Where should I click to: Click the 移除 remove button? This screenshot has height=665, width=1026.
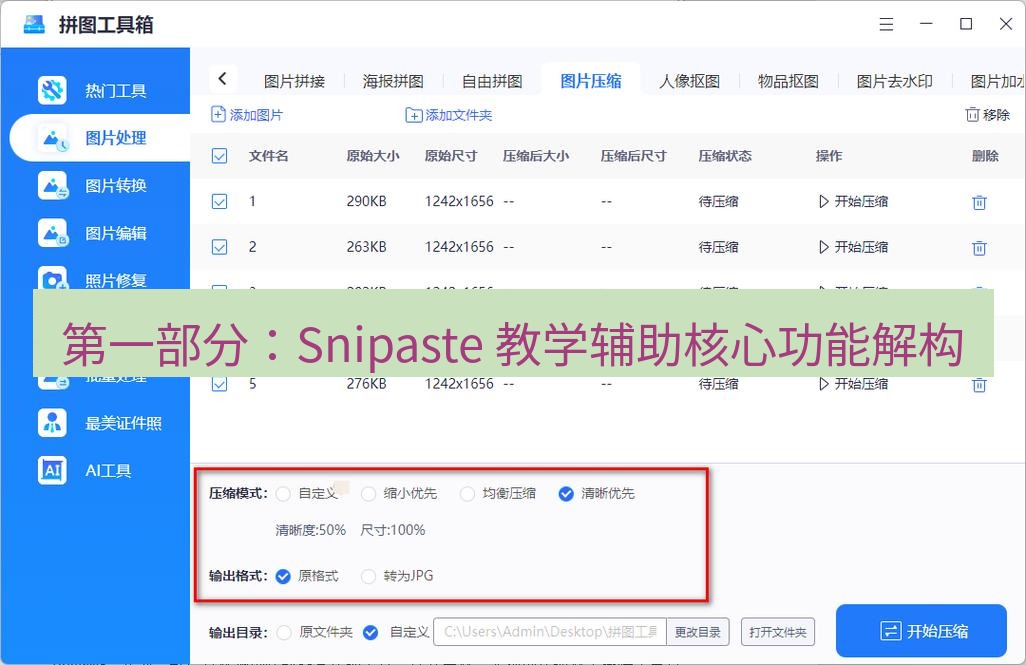pyautogui.click(x=987, y=115)
